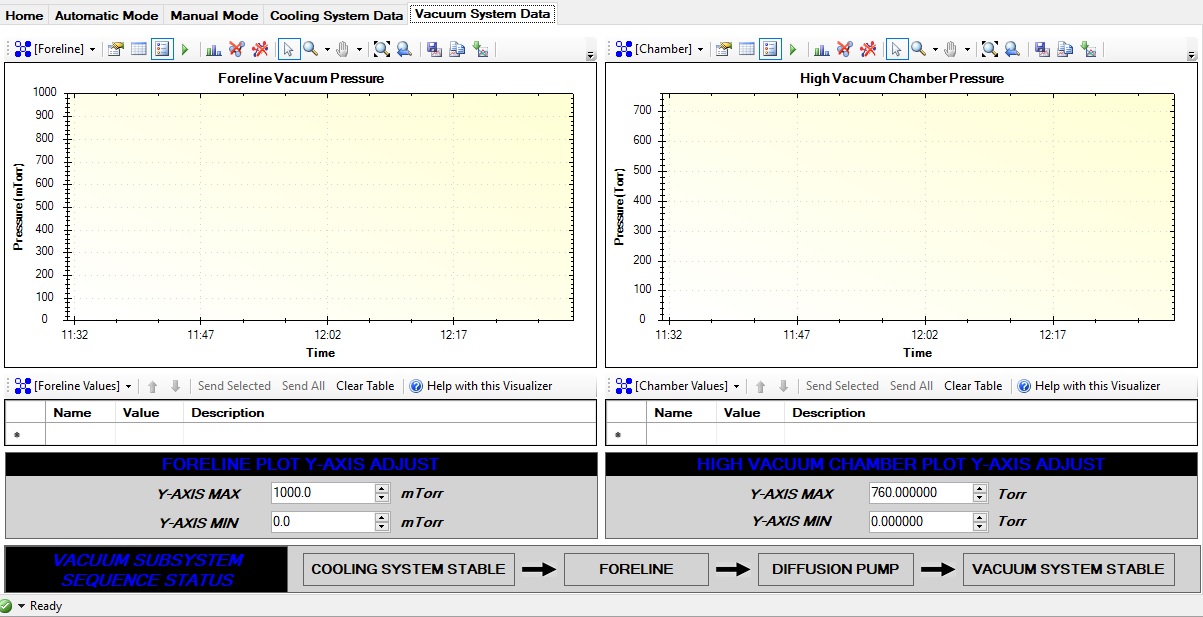This screenshot has height=617, width=1203.
Task: Start the Foreline plot with the green play icon
Action: tap(187, 48)
